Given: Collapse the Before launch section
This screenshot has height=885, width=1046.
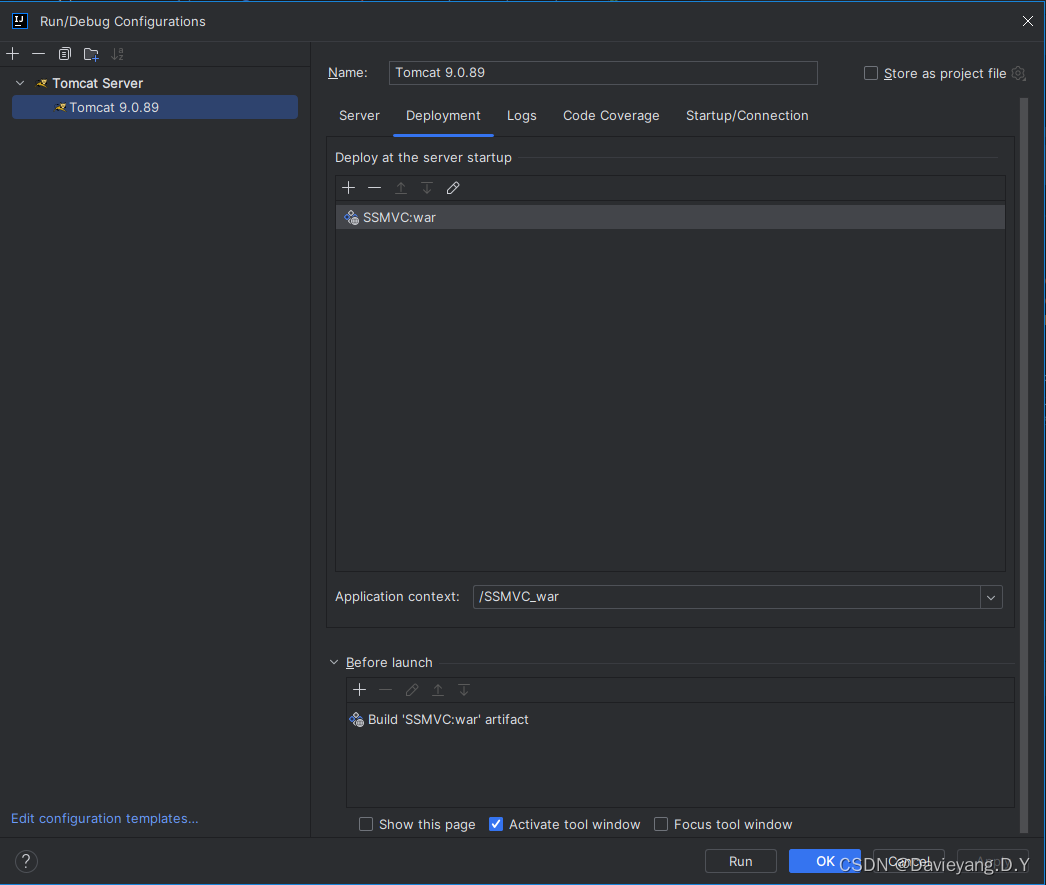Looking at the screenshot, I should click(334, 662).
